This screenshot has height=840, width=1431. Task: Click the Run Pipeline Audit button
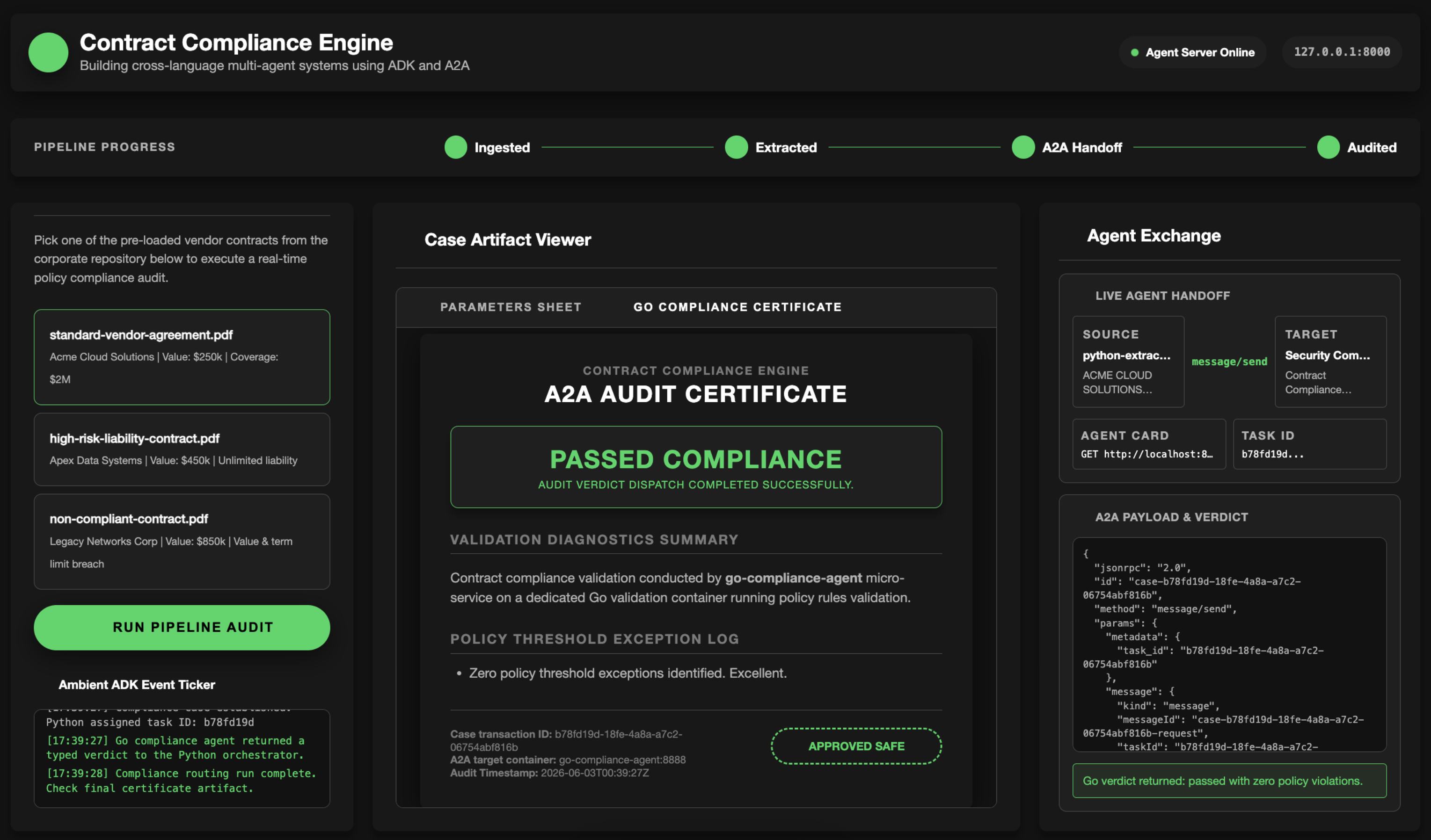182,627
